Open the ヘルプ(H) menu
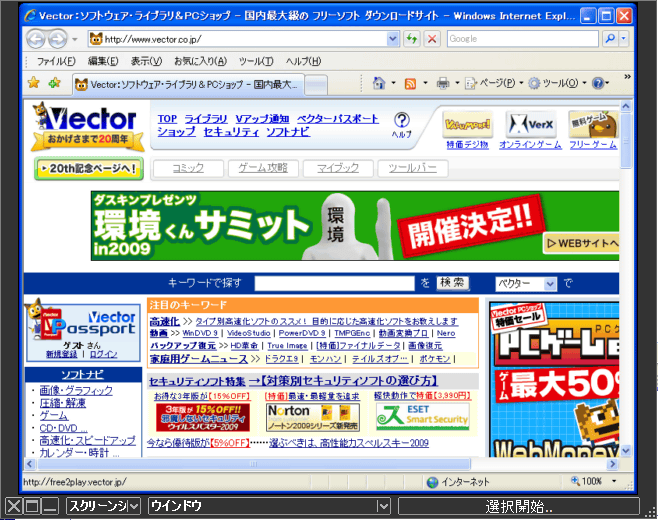The width and height of the screenshot is (658, 520). pos(303,61)
